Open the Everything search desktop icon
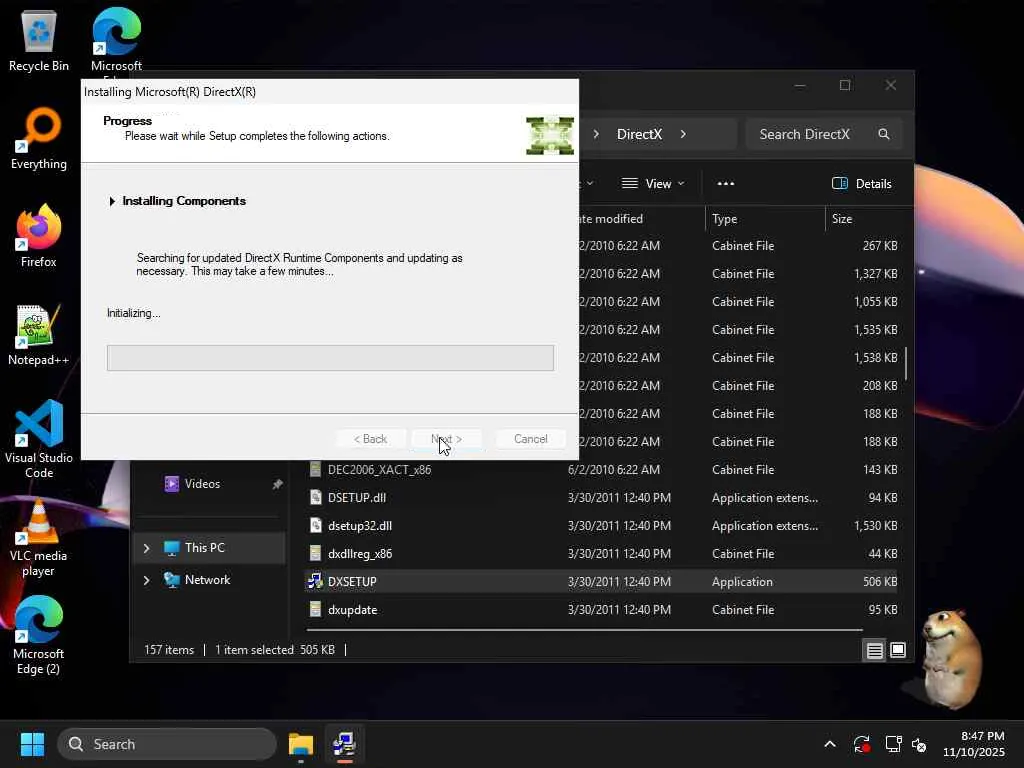 (x=39, y=138)
